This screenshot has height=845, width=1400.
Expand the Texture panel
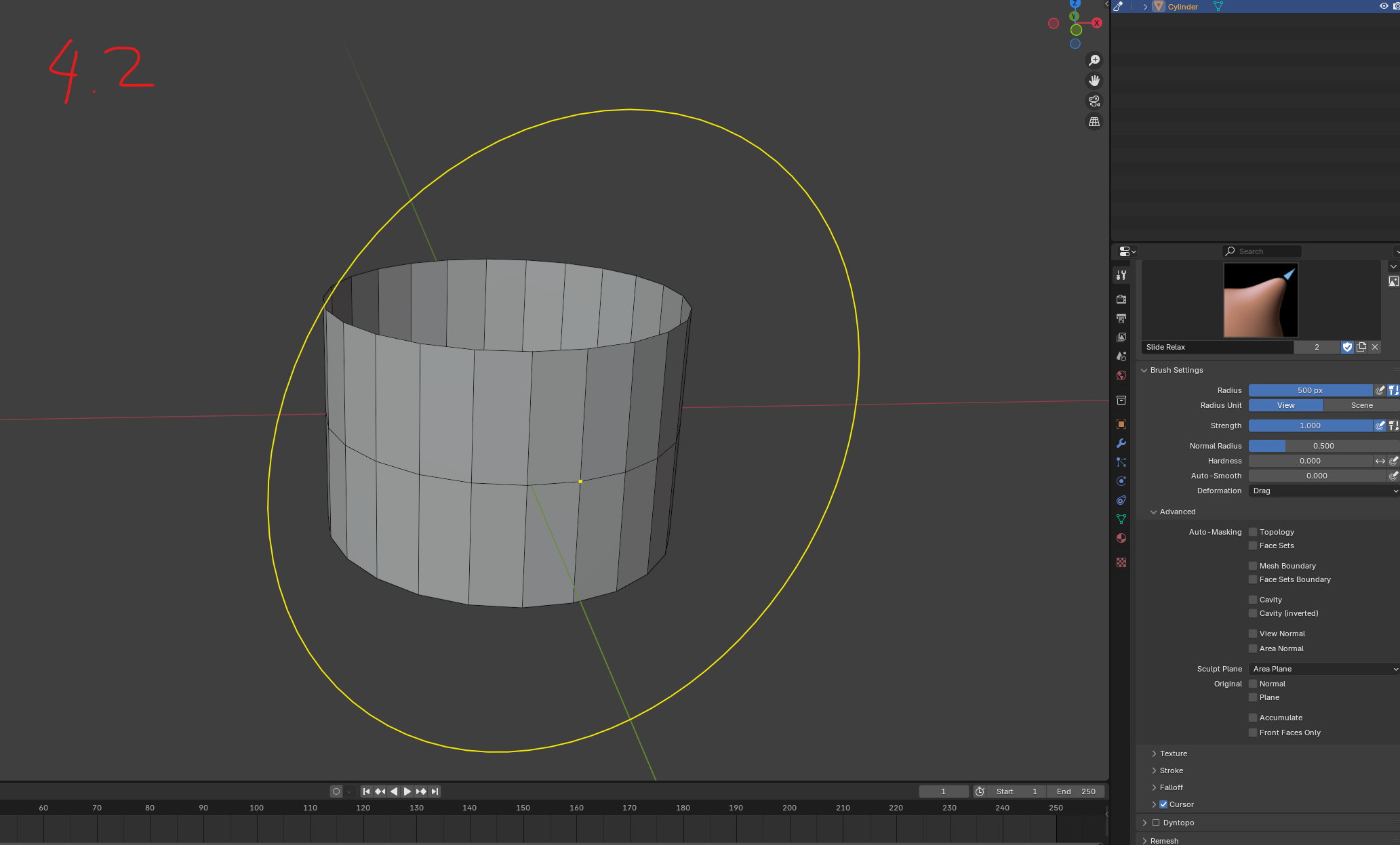click(1173, 754)
